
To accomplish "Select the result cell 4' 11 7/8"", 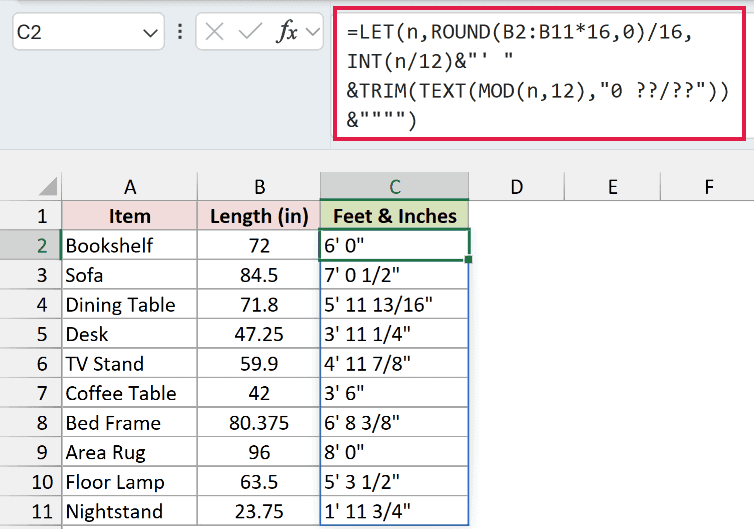I will click(x=394, y=364).
